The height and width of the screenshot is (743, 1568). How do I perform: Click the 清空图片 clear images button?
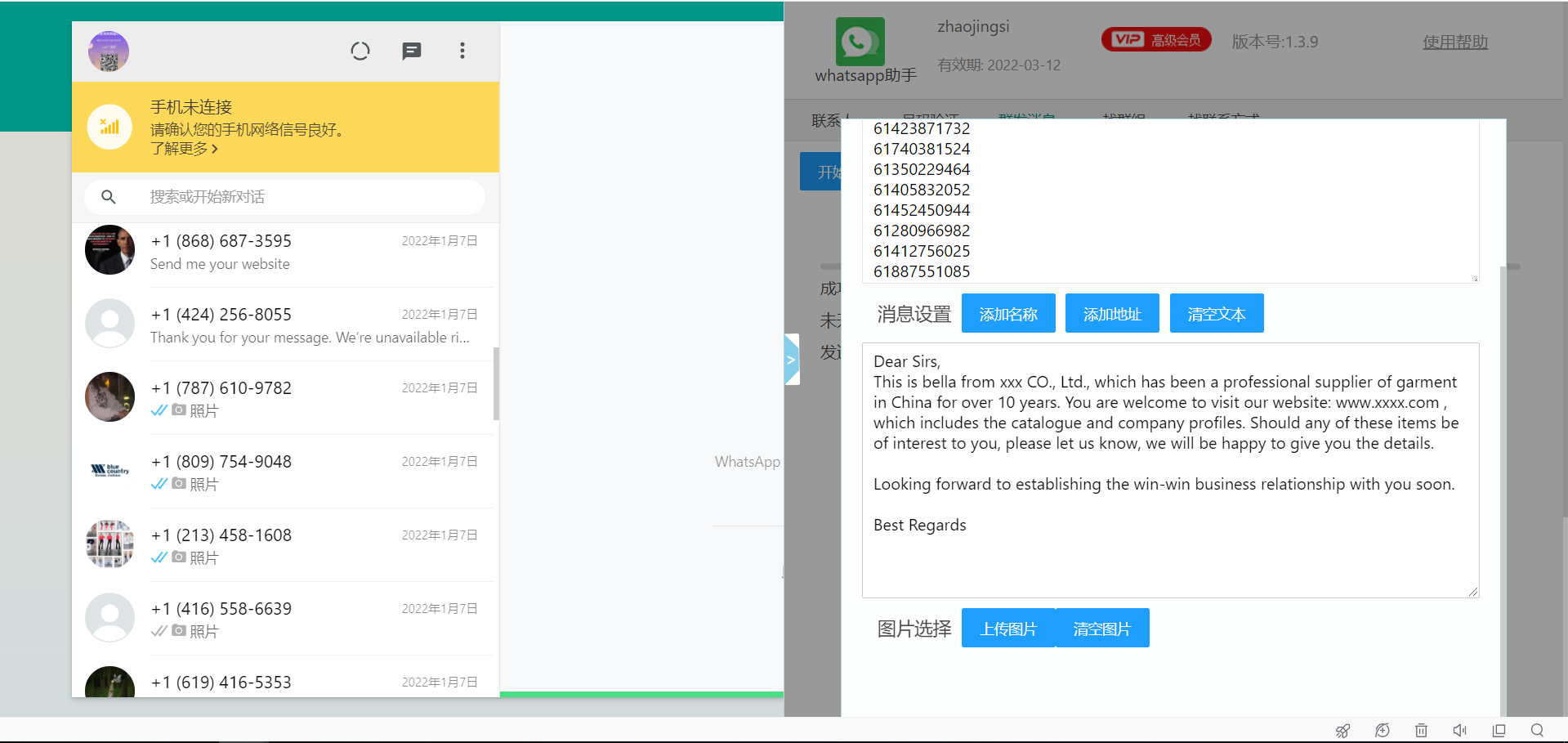pos(1102,629)
